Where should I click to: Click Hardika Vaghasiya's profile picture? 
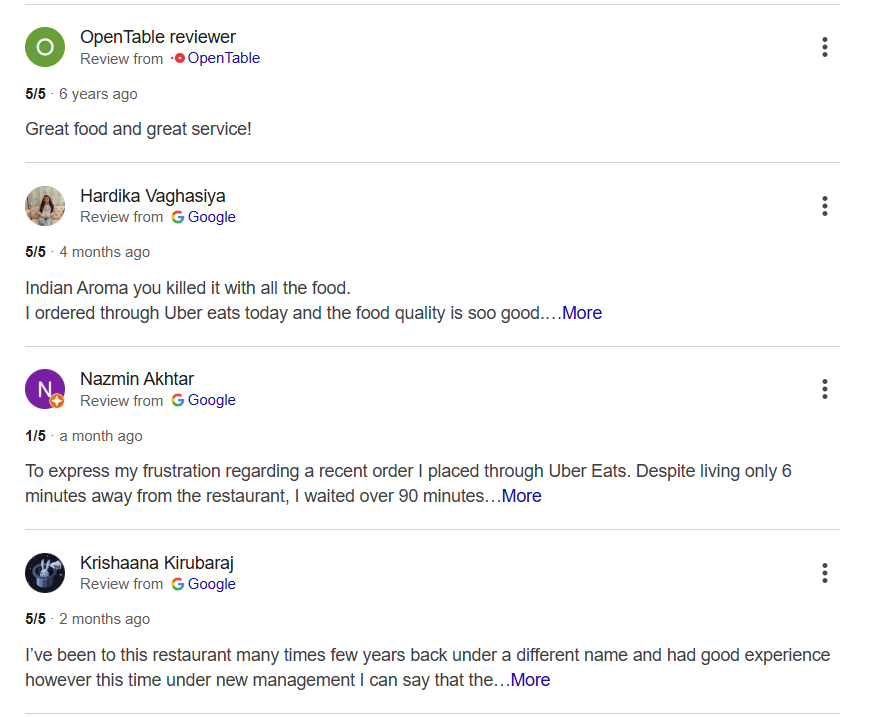44,205
